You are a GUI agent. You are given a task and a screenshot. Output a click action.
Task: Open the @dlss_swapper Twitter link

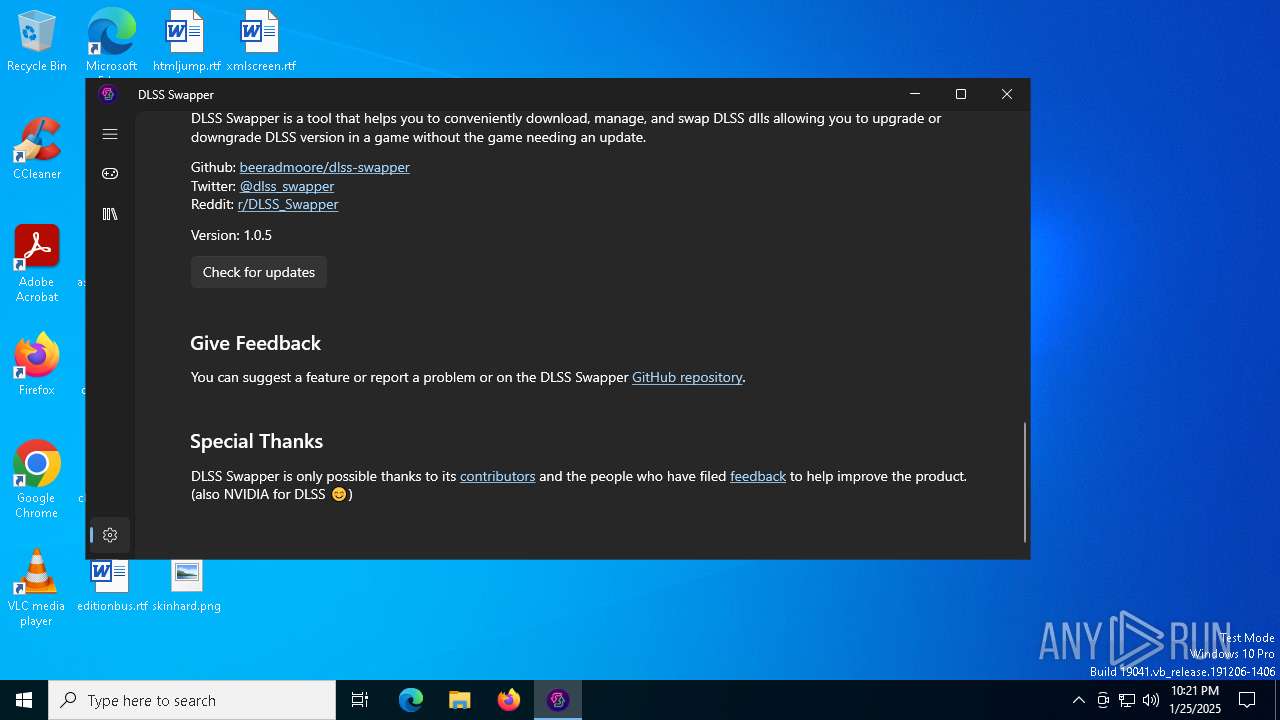tap(287, 186)
